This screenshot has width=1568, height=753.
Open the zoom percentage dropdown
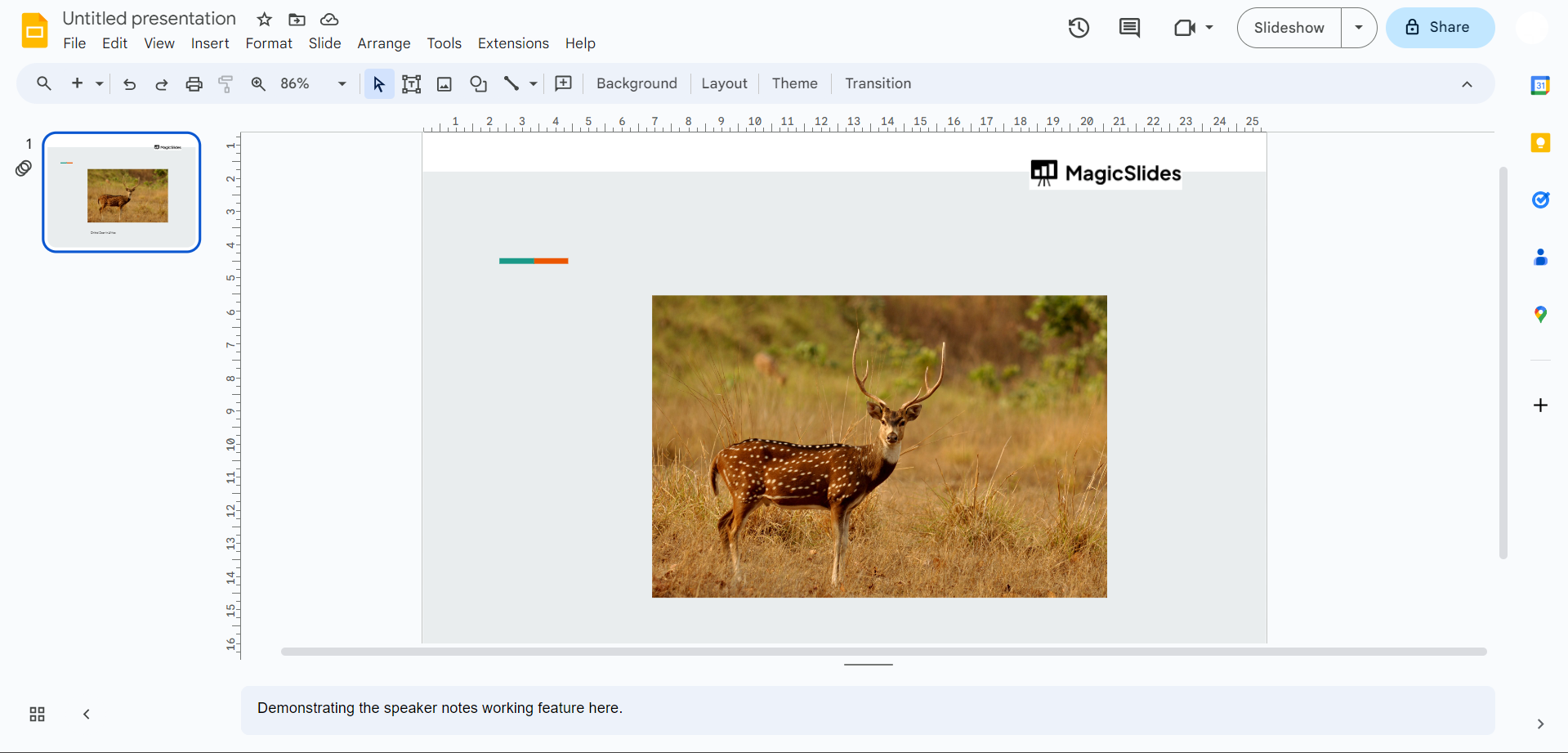click(x=342, y=84)
